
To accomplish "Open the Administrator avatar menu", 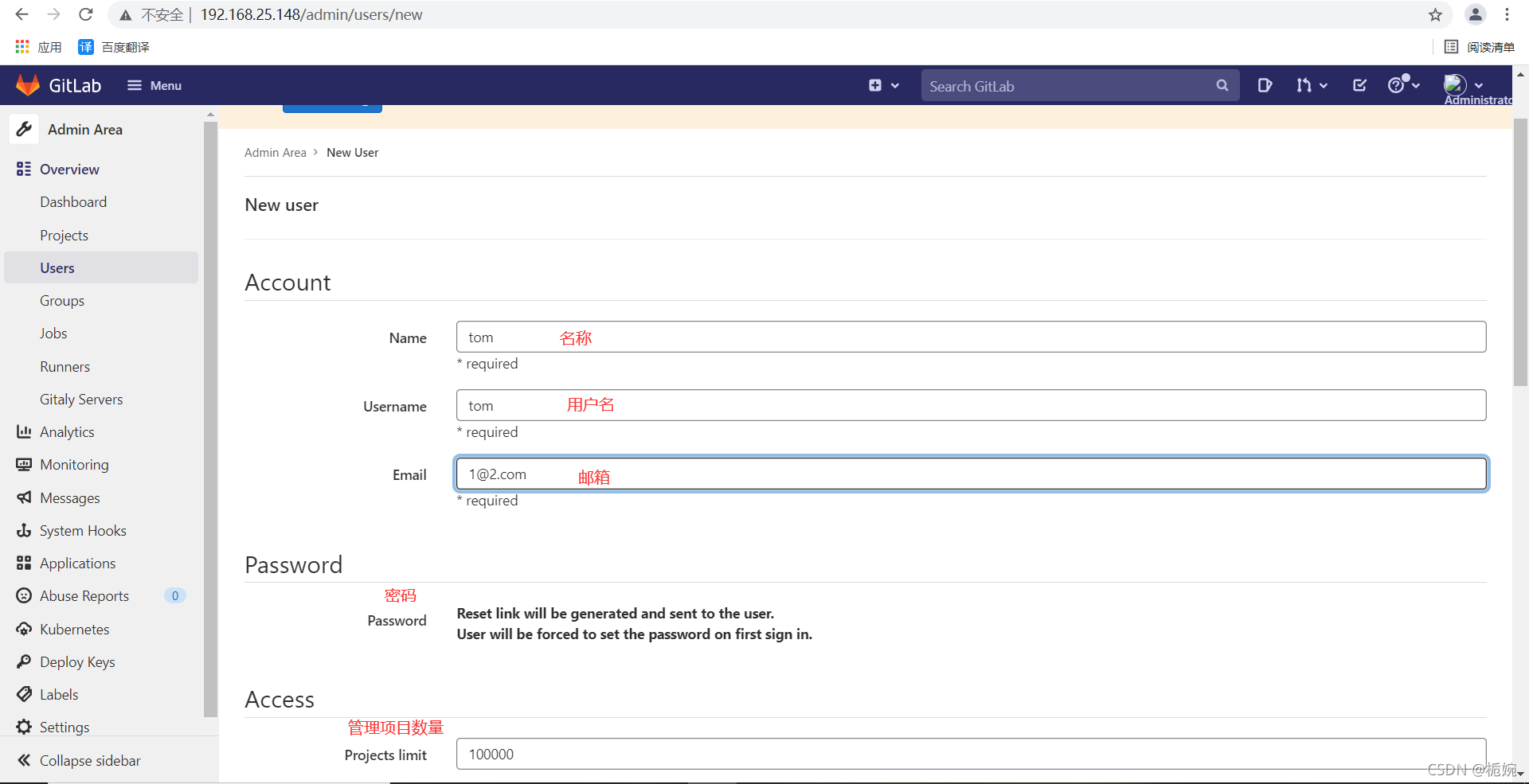I will pyautogui.click(x=1464, y=85).
